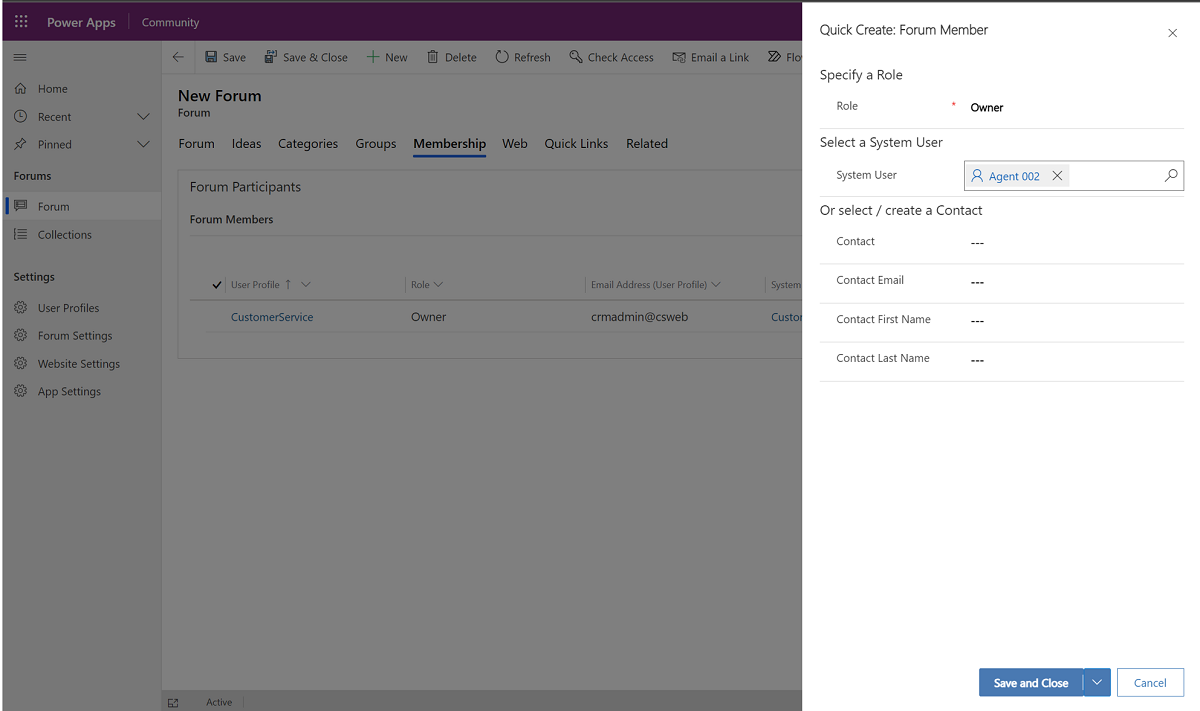
Task: Click Email a Link in the toolbar
Action: [x=711, y=57]
